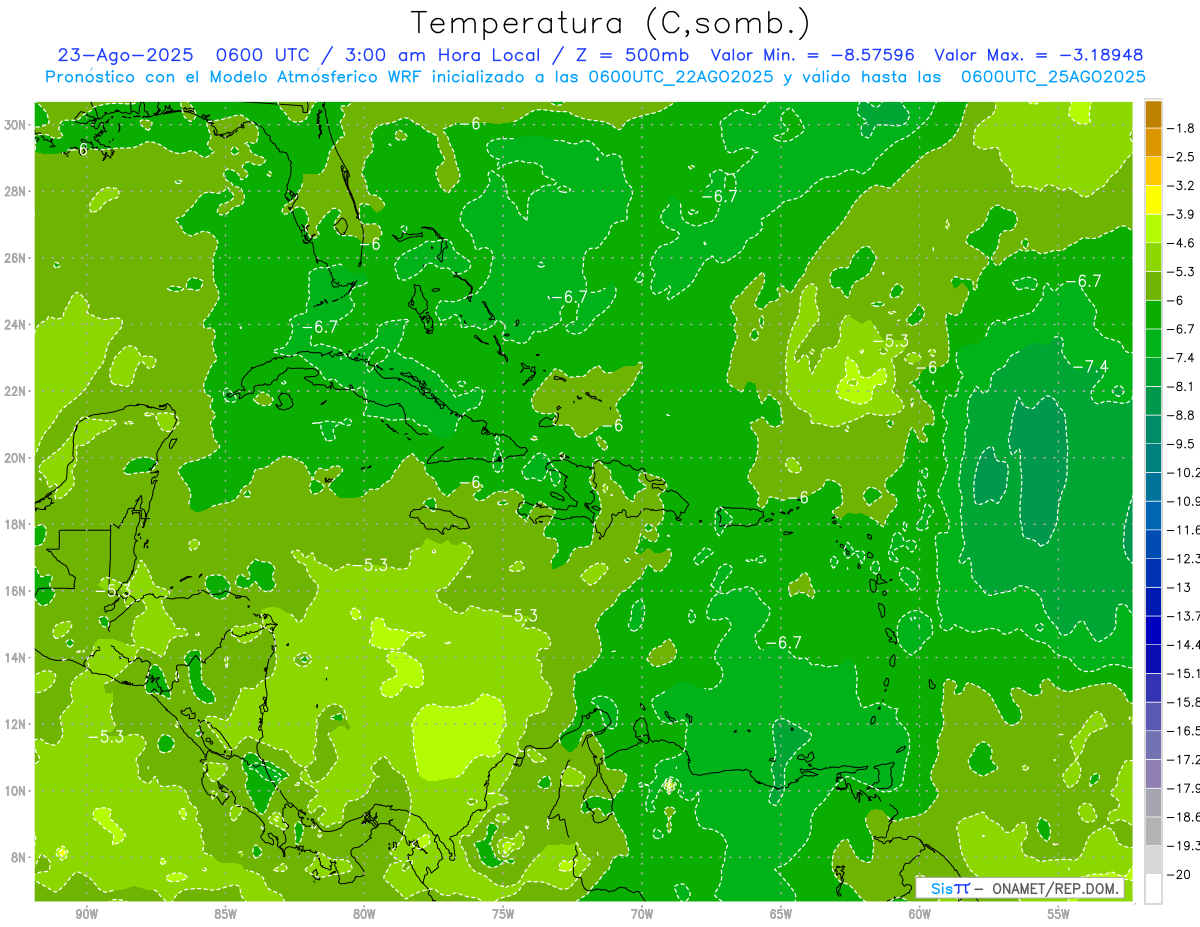
Task: Click the chart title Temperatura (C,somb.)
Action: tap(611, 23)
